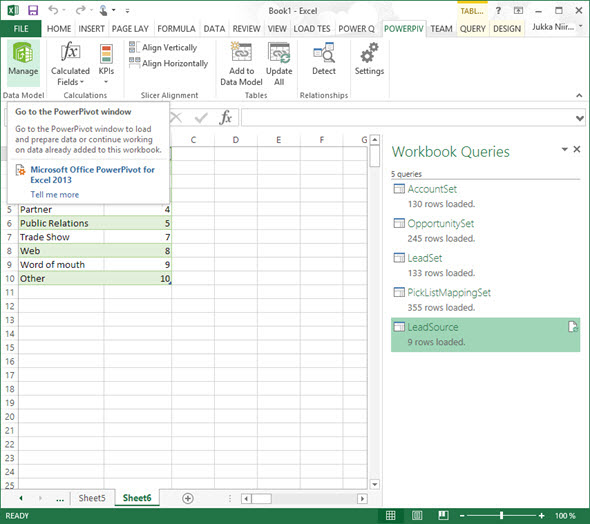The height and width of the screenshot is (524, 590).
Task: Choose Align Horizontally for slicers
Action: pos(168,63)
